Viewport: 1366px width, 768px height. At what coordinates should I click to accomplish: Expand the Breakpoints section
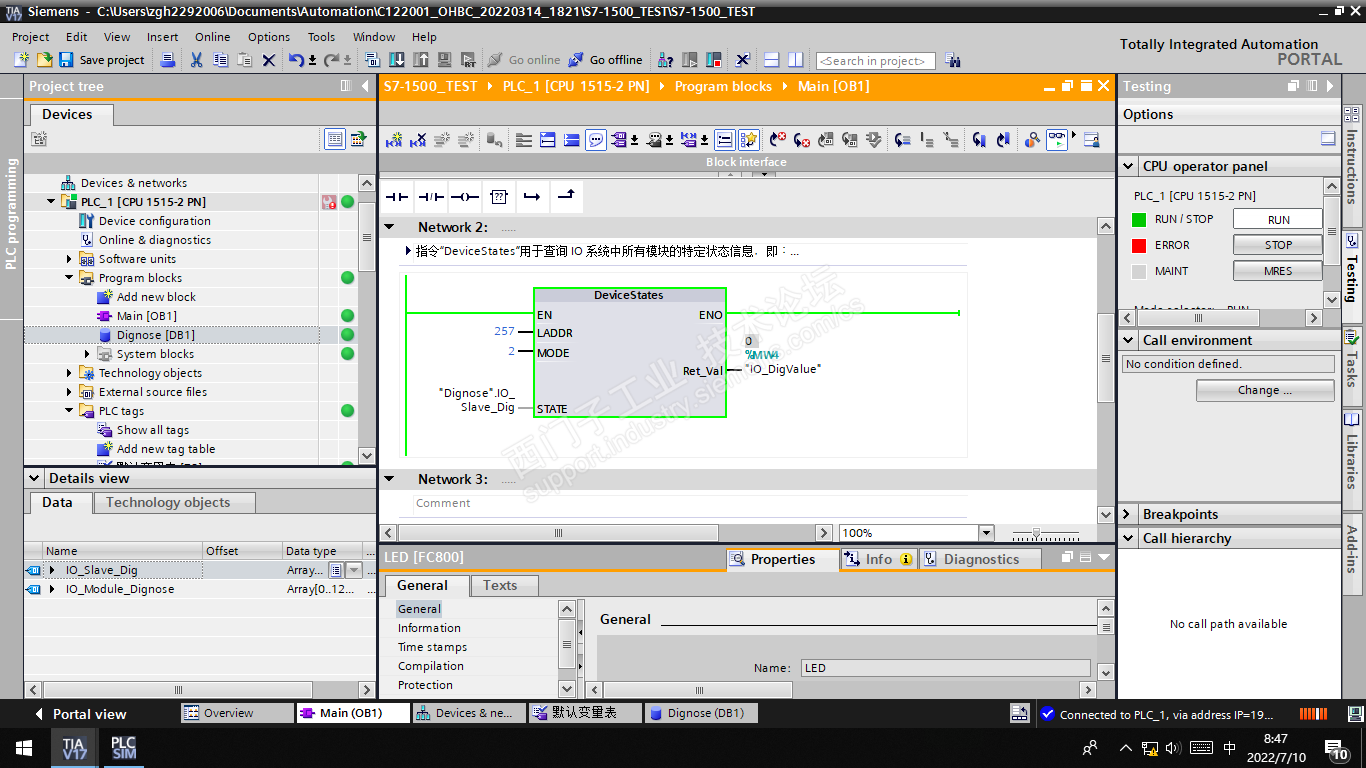pyautogui.click(x=1128, y=514)
